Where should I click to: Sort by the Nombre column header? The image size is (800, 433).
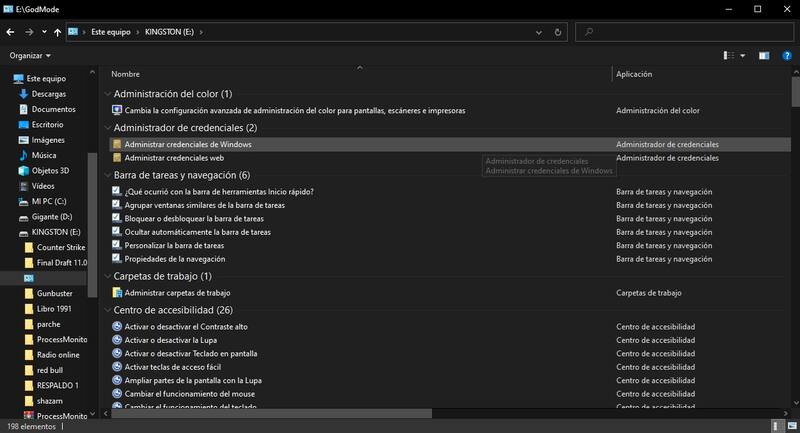coord(126,74)
